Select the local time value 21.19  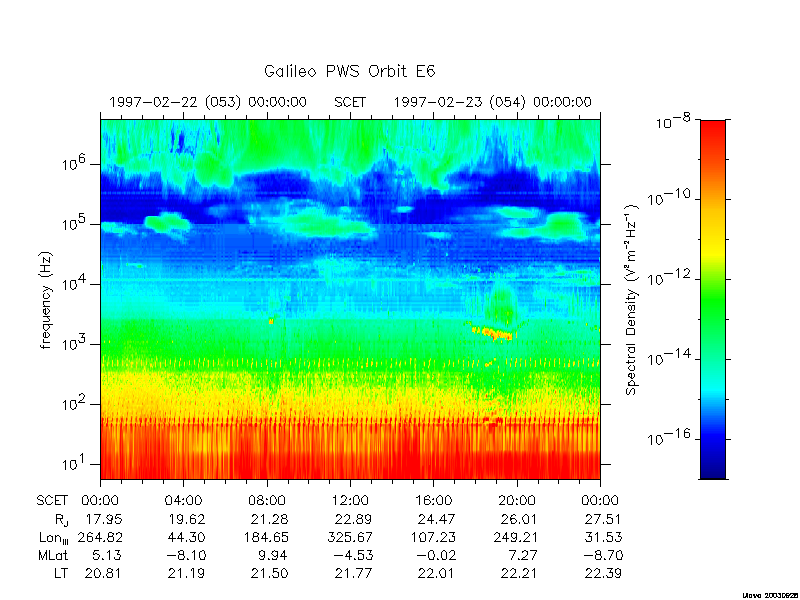187,573
